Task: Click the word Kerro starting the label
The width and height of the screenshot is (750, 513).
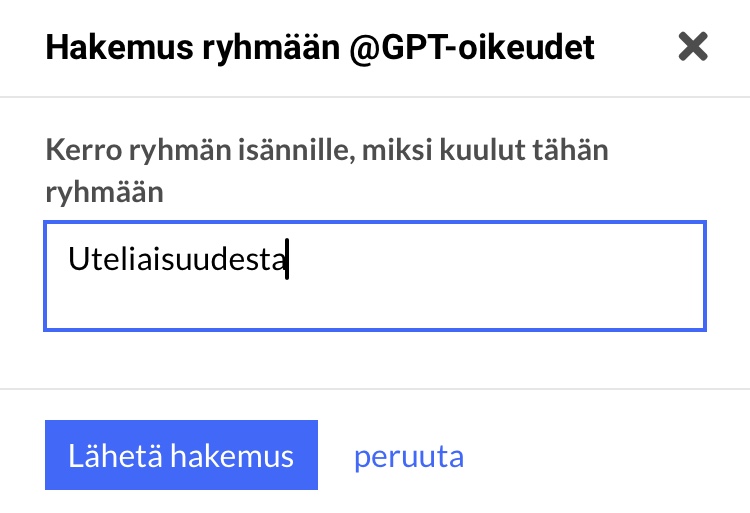Action: point(77,153)
